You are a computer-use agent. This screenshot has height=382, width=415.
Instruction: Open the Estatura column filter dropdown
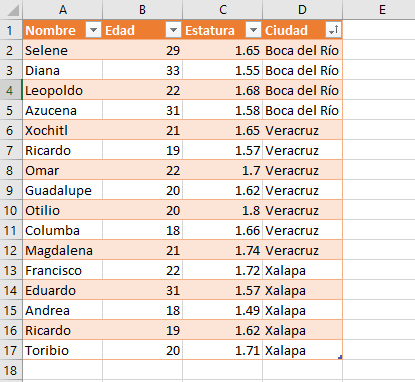[253, 30]
